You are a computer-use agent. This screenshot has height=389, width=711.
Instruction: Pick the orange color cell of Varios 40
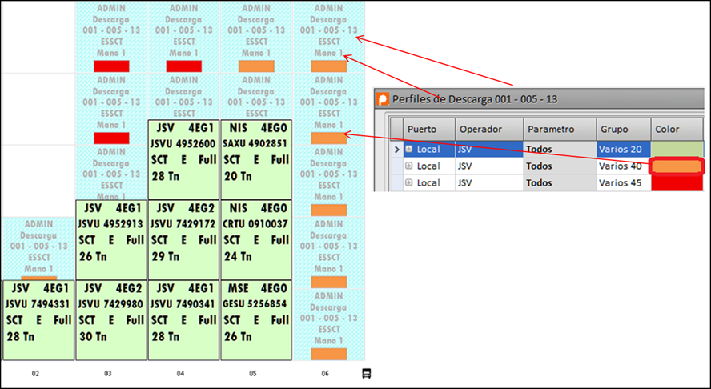click(x=677, y=166)
